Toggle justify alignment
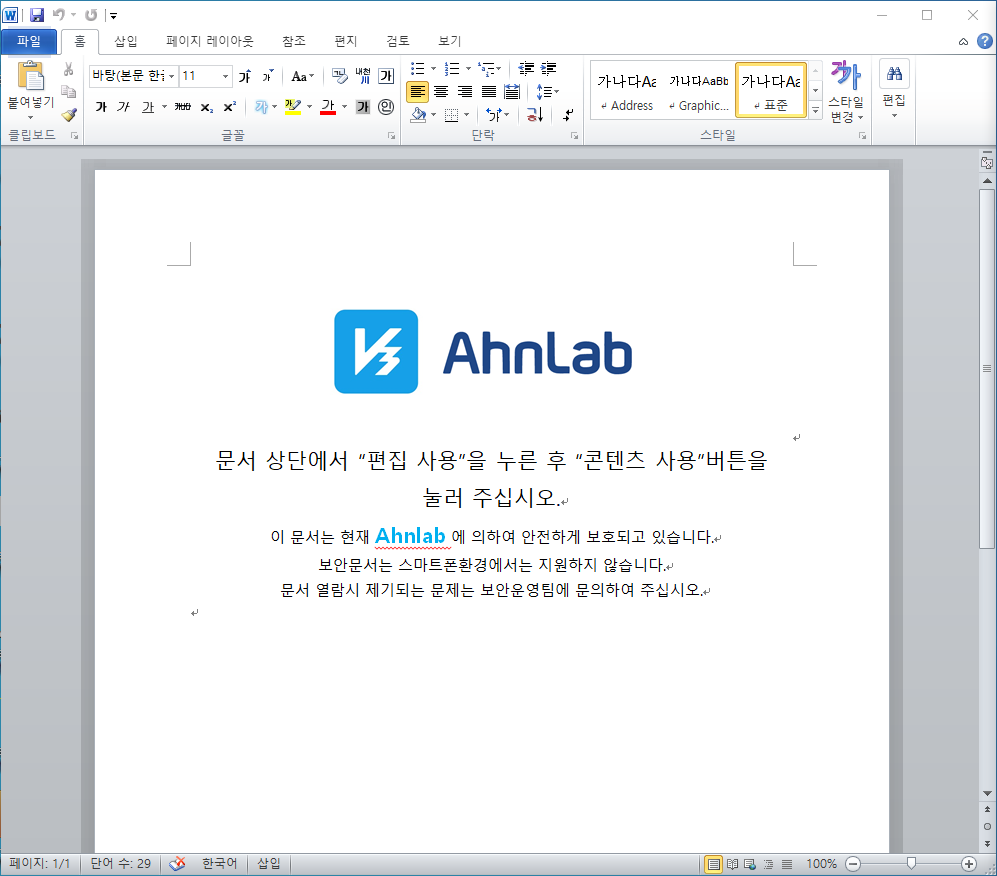Image resolution: width=997 pixels, height=876 pixels. [488, 92]
